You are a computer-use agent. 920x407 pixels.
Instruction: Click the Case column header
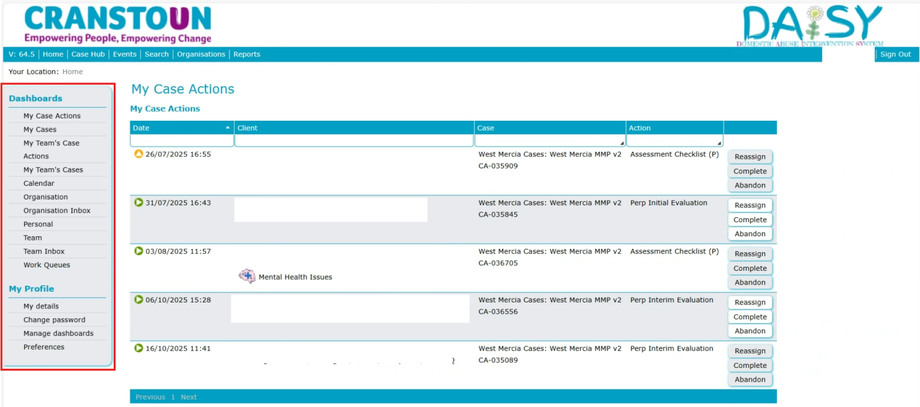point(550,128)
